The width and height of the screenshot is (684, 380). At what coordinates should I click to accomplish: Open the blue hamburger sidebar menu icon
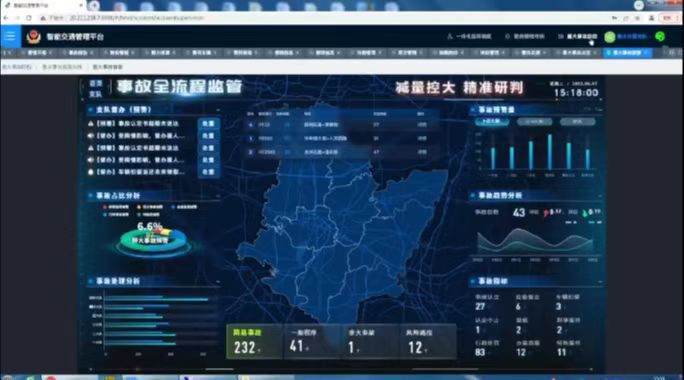pos(10,36)
